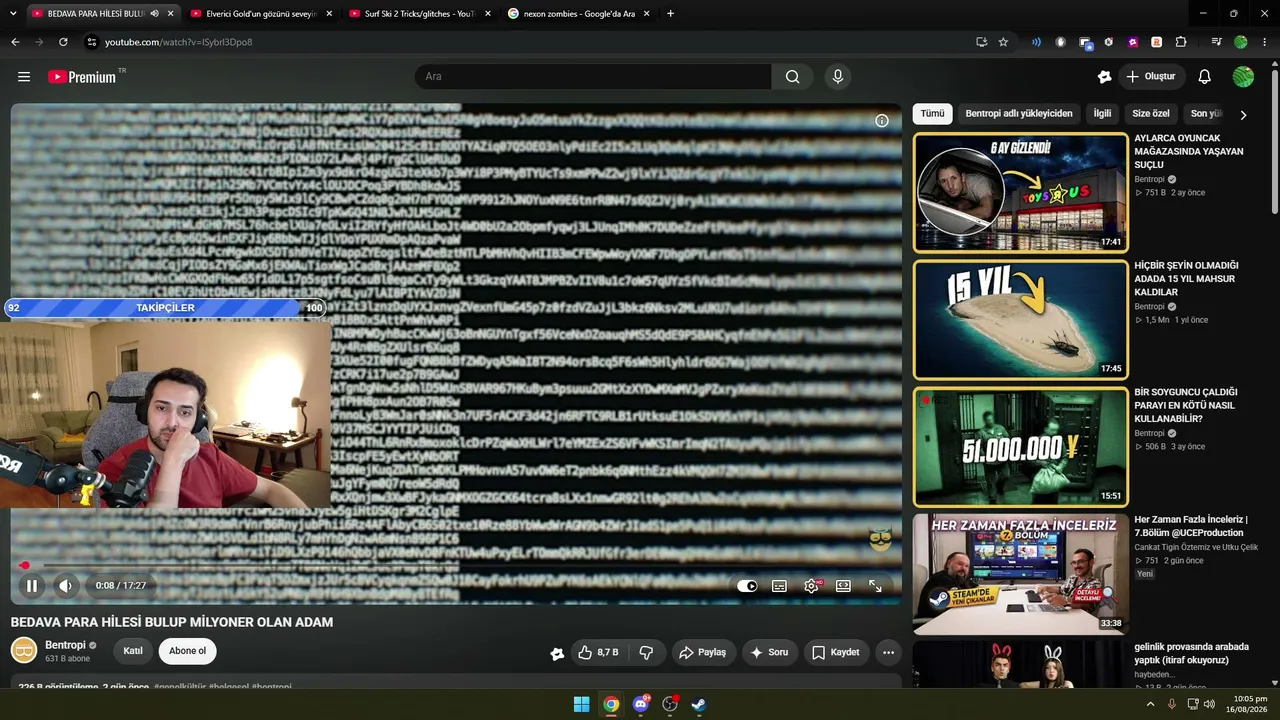Click the Katıl join button
The width and height of the screenshot is (1280, 720).
tap(133, 651)
